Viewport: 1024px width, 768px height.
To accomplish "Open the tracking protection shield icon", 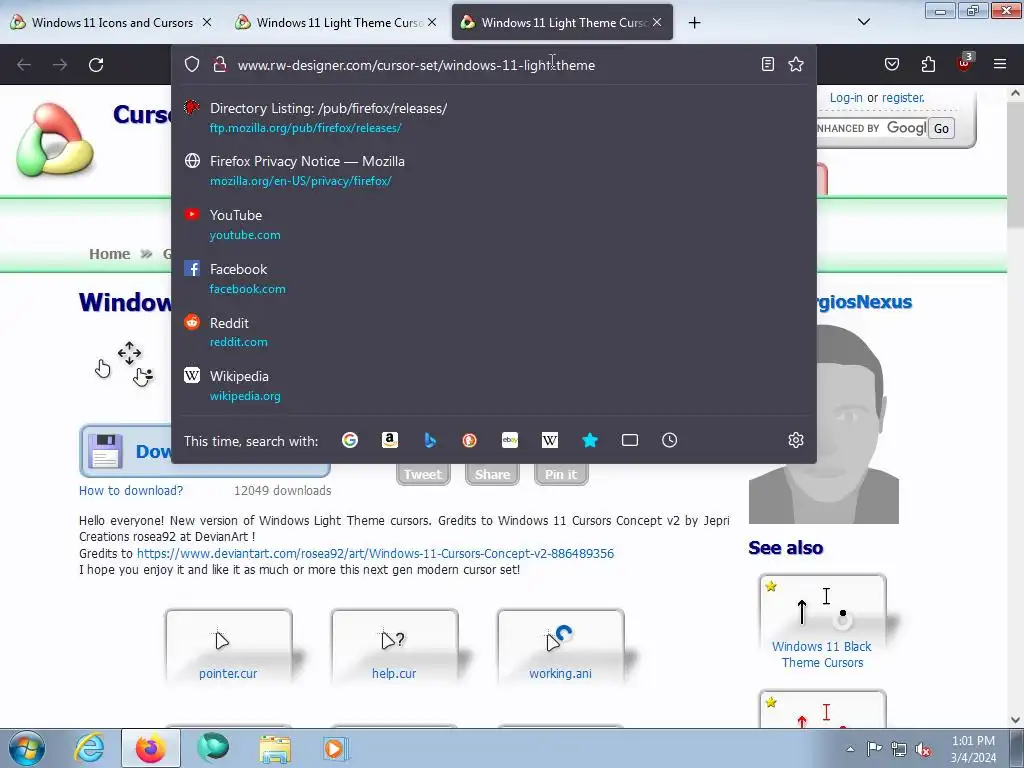I will point(191,64).
